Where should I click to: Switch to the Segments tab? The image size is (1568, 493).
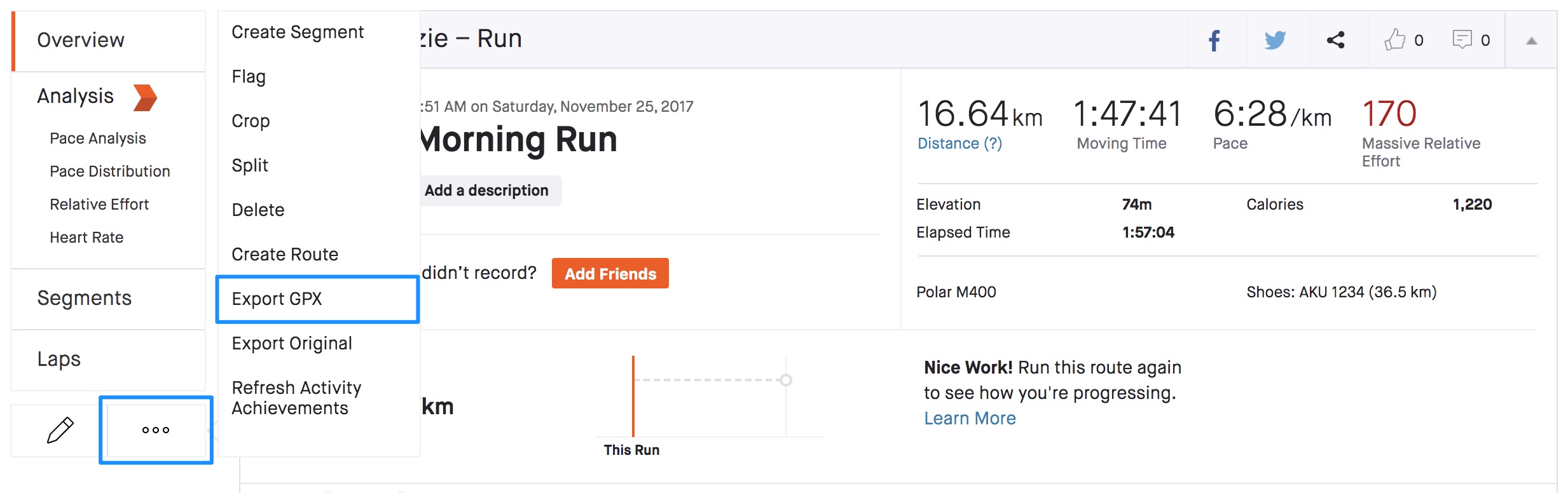[85, 299]
